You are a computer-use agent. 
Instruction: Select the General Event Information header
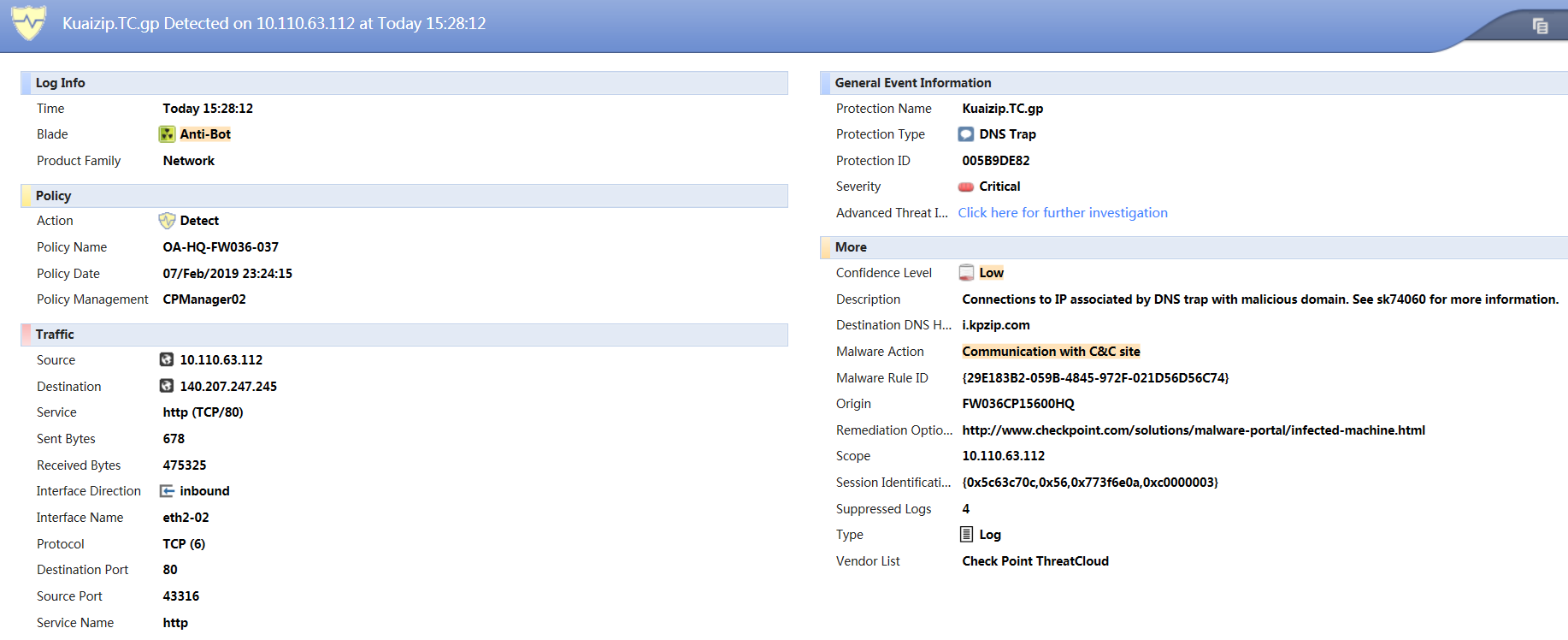pyautogui.click(x=1194, y=83)
